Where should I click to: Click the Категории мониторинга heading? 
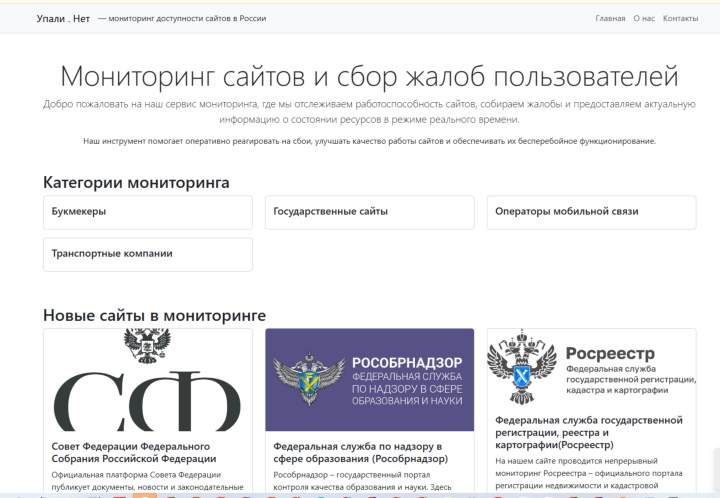(136, 183)
